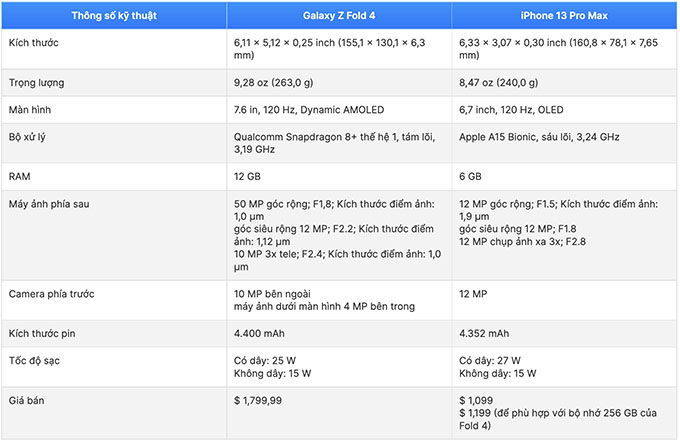Click the '4.352 mAh' battery value

(484, 334)
